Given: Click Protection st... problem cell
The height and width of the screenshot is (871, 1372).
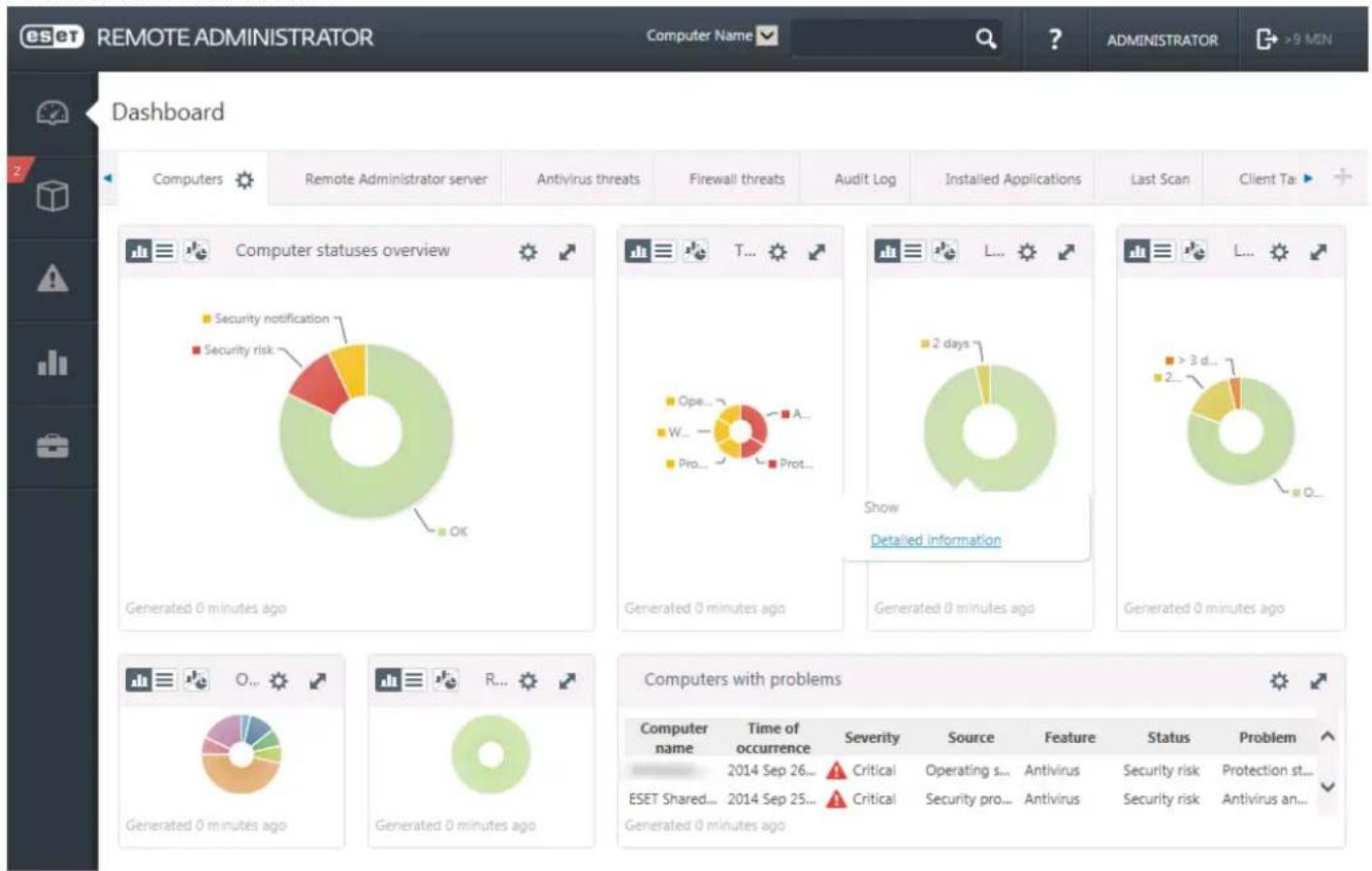Looking at the screenshot, I should click(x=1267, y=770).
